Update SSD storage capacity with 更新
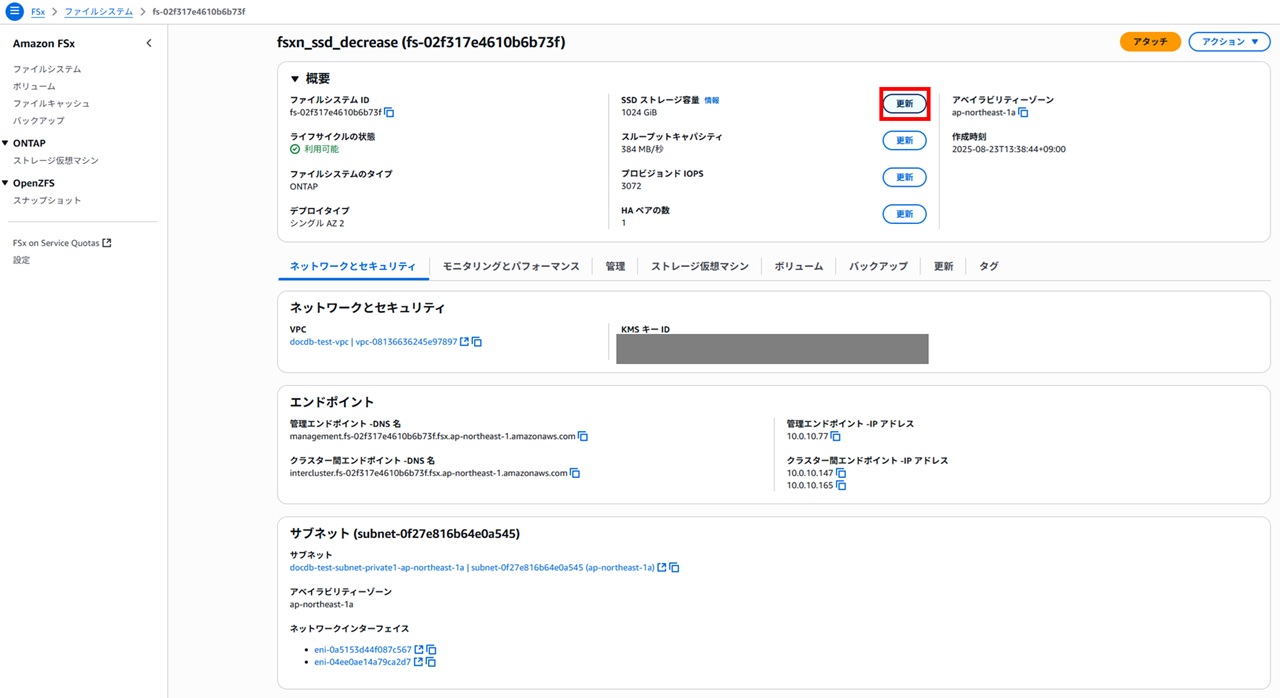This screenshot has height=698, width=1280. (x=904, y=104)
